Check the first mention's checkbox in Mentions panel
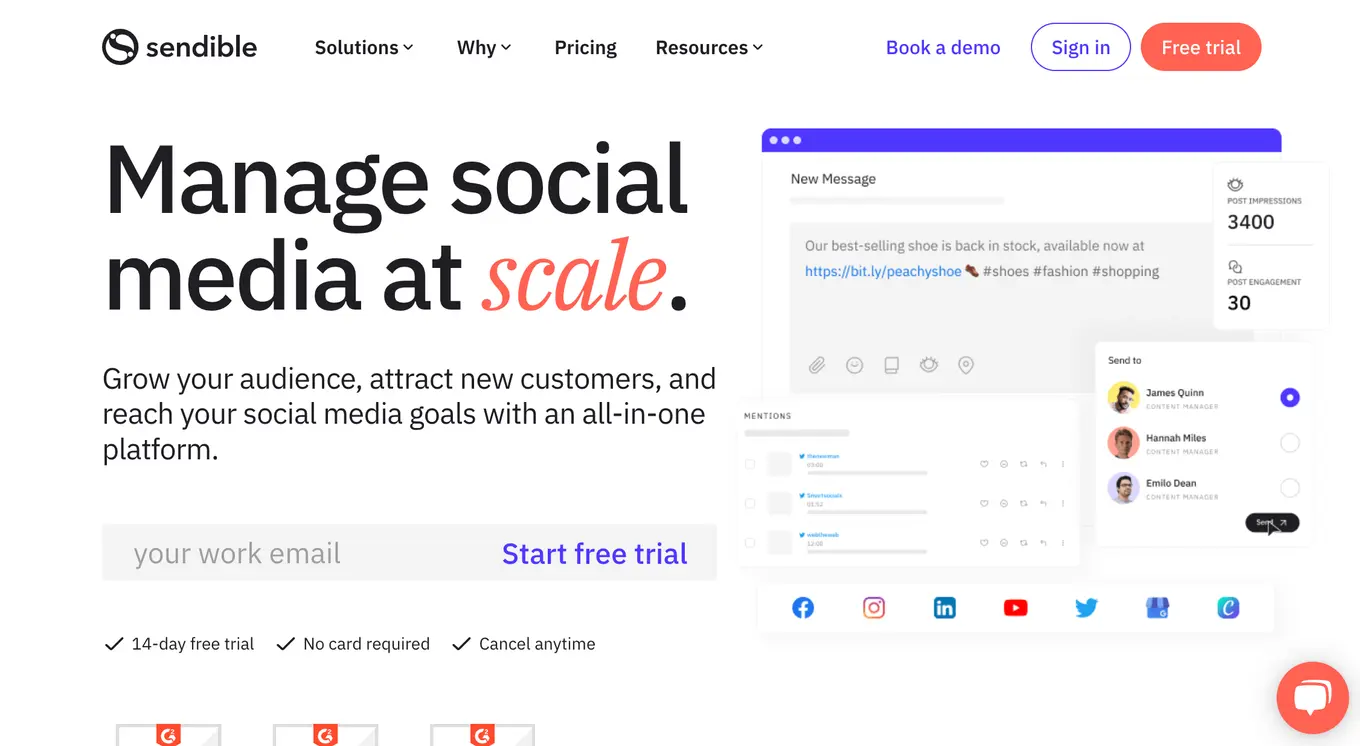 click(751, 464)
